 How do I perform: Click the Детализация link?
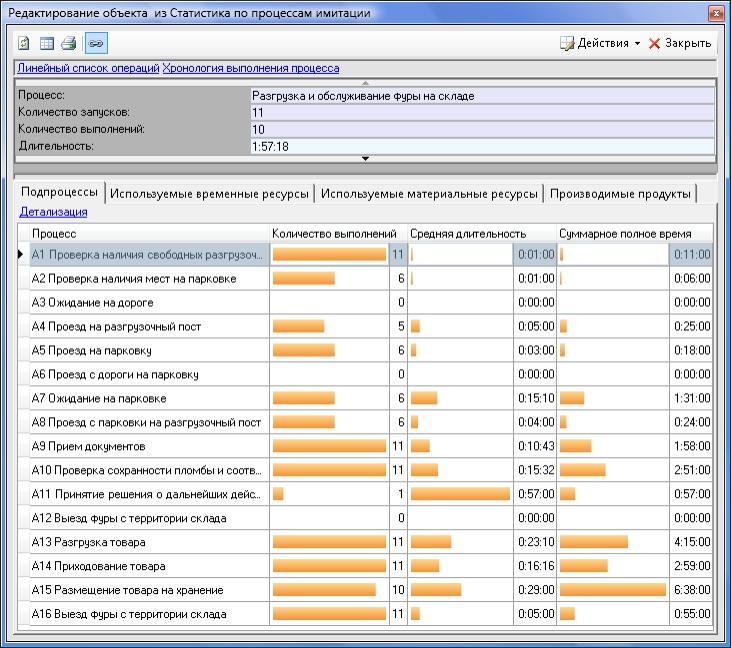[53, 212]
